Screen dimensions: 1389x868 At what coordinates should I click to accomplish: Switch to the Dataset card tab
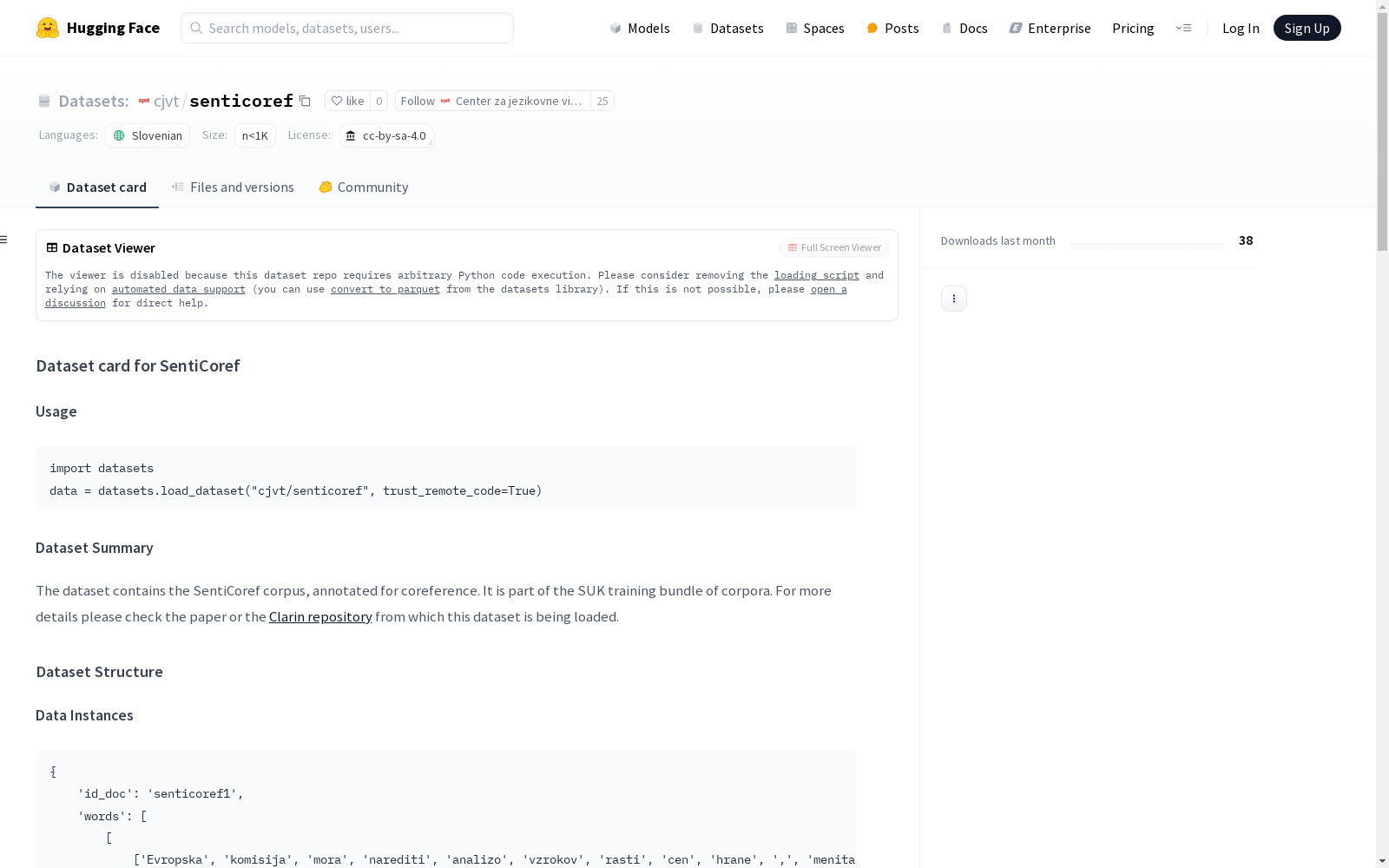click(97, 187)
